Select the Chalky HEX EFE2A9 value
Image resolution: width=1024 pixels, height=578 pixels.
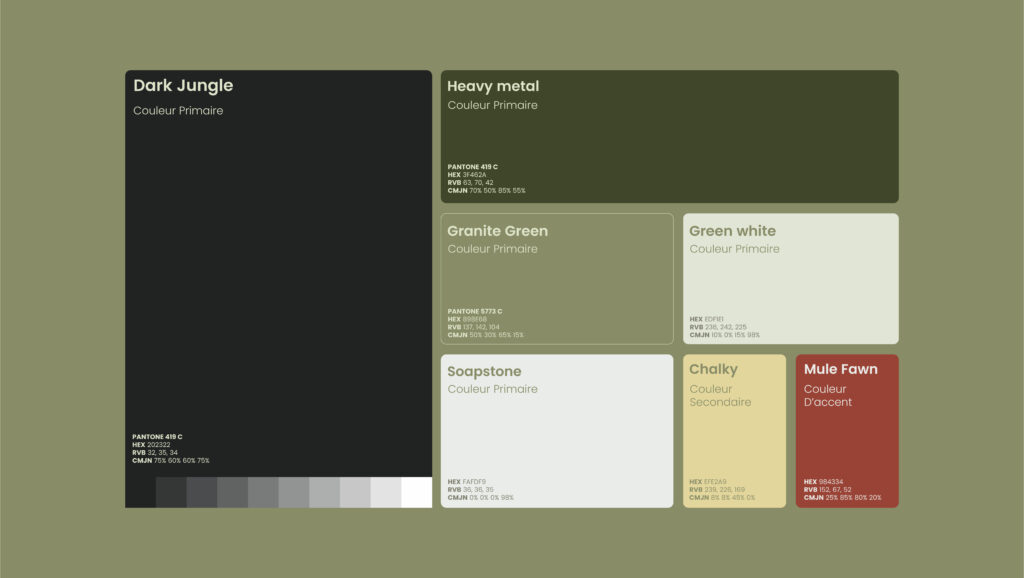716,481
